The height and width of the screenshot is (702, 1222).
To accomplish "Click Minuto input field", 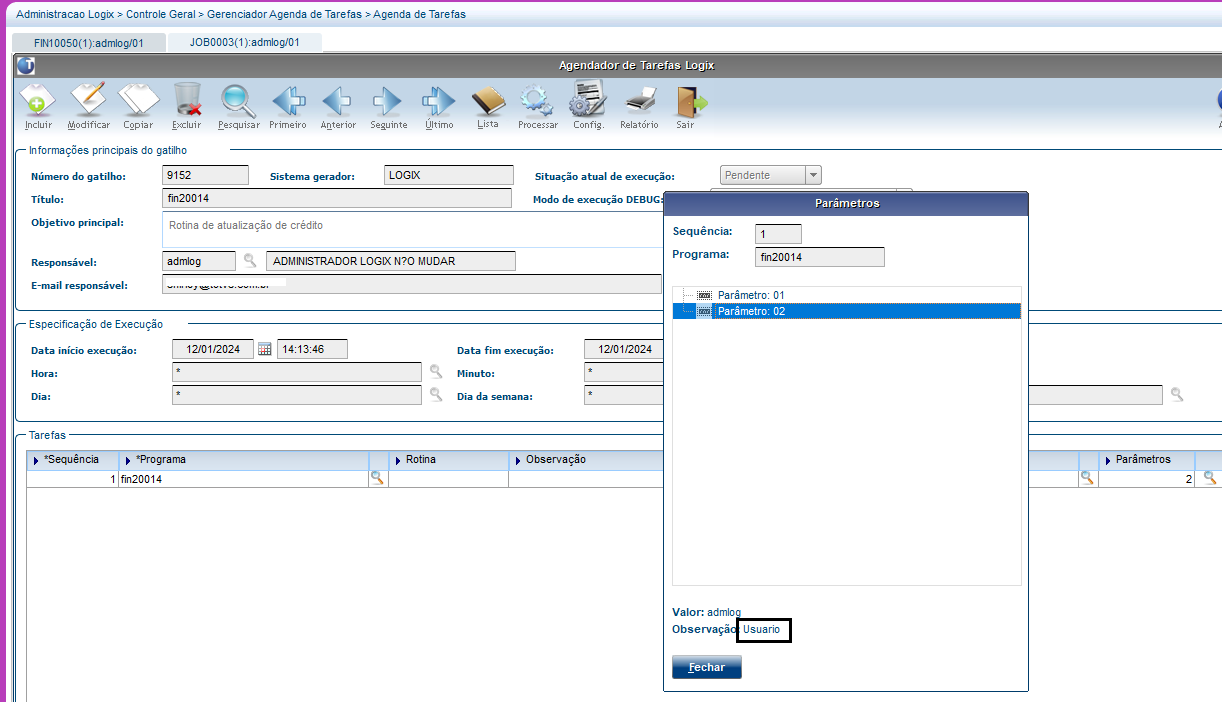I will tap(624, 372).
